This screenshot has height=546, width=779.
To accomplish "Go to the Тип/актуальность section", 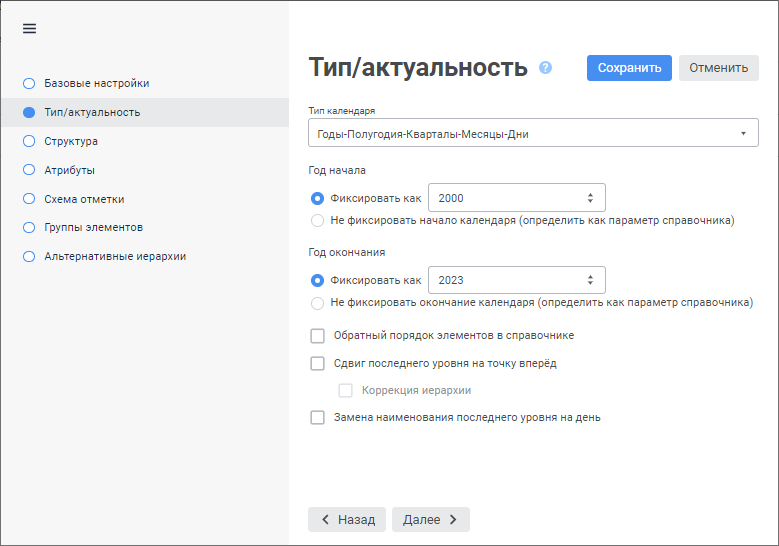I will coord(92,112).
